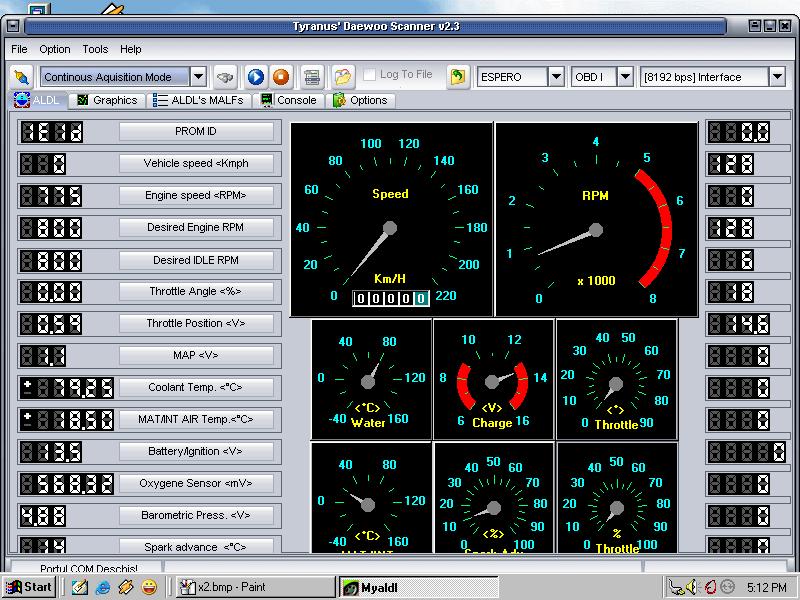800x600 pixels.
Task: Click the connect plug icon in toolbar
Action: 227,76
